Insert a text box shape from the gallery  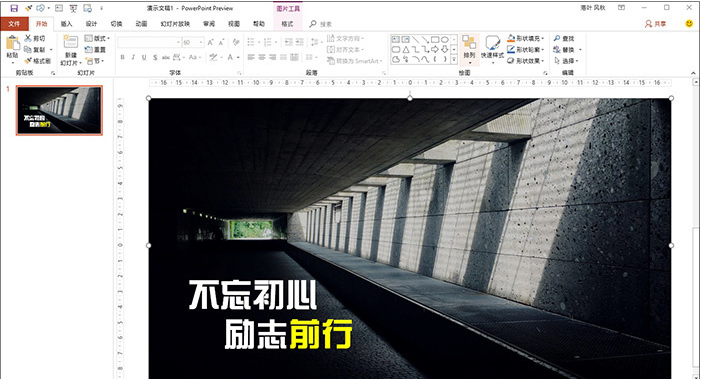396,39
